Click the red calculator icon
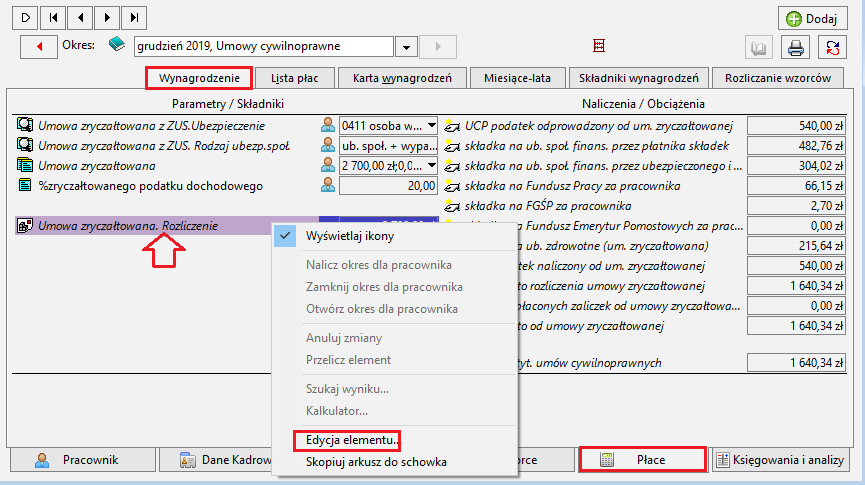 [x=599, y=46]
